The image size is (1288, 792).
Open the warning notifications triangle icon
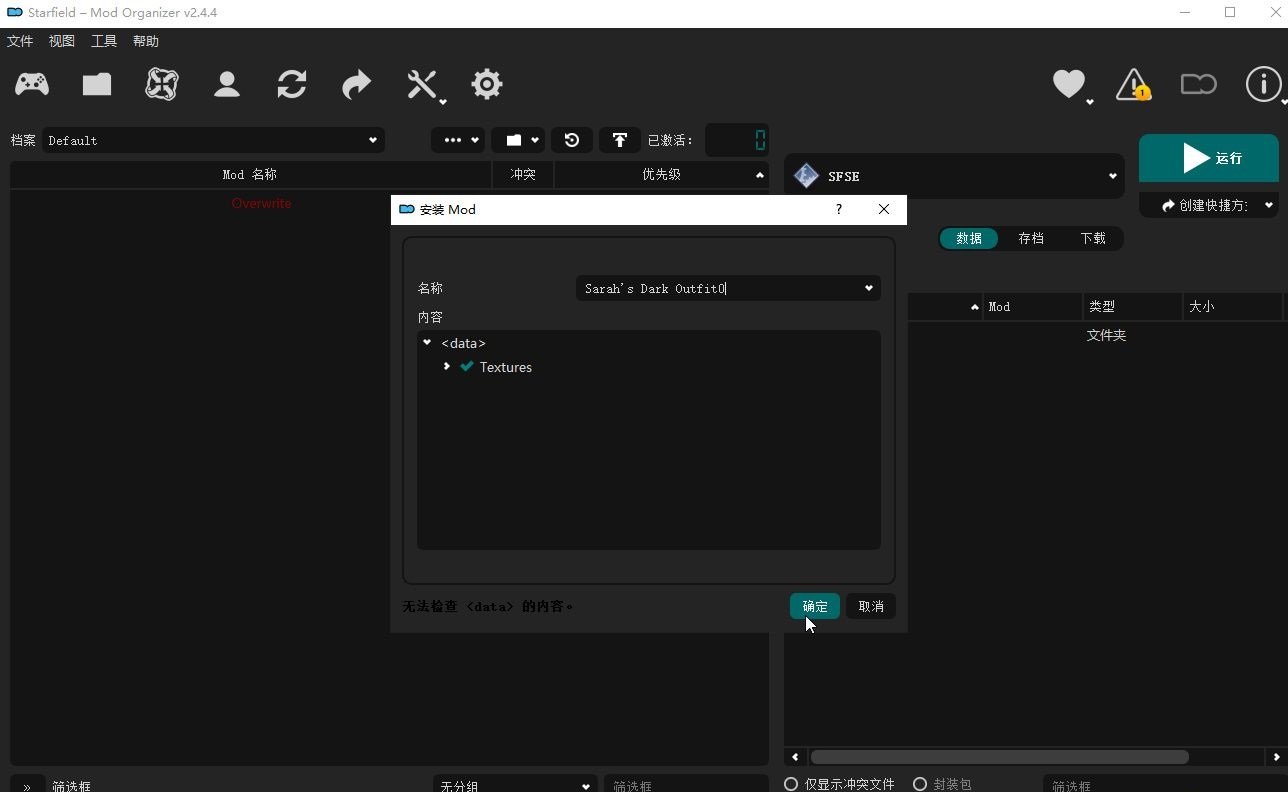1133,84
